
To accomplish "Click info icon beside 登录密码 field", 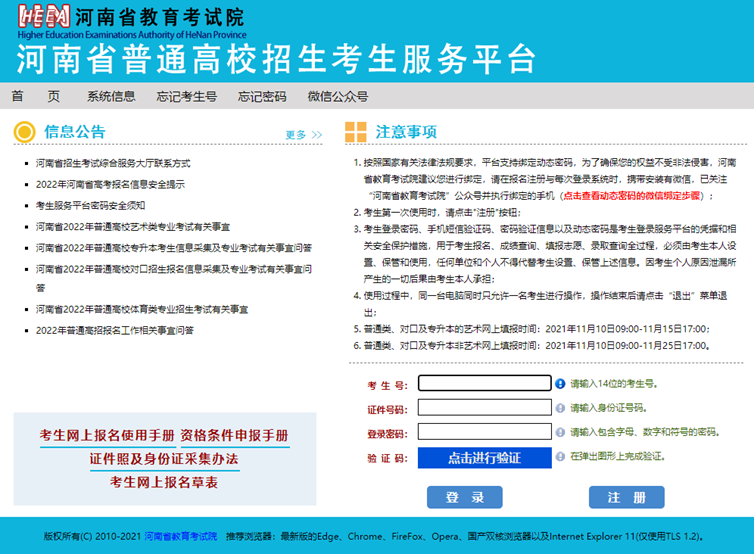I will click(560, 432).
